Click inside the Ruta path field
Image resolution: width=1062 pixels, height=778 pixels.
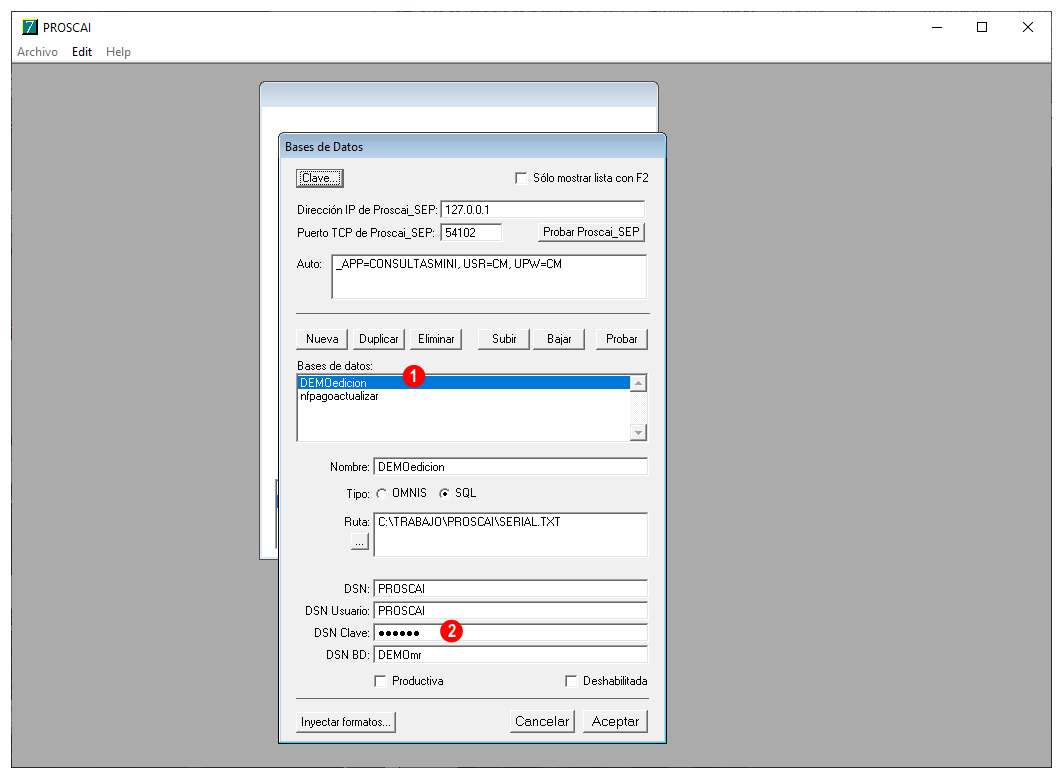[x=511, y=535]
